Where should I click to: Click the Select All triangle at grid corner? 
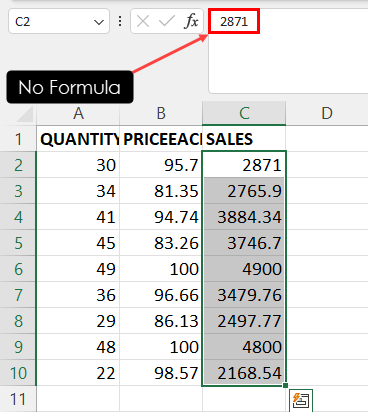[x=25, y=114]
